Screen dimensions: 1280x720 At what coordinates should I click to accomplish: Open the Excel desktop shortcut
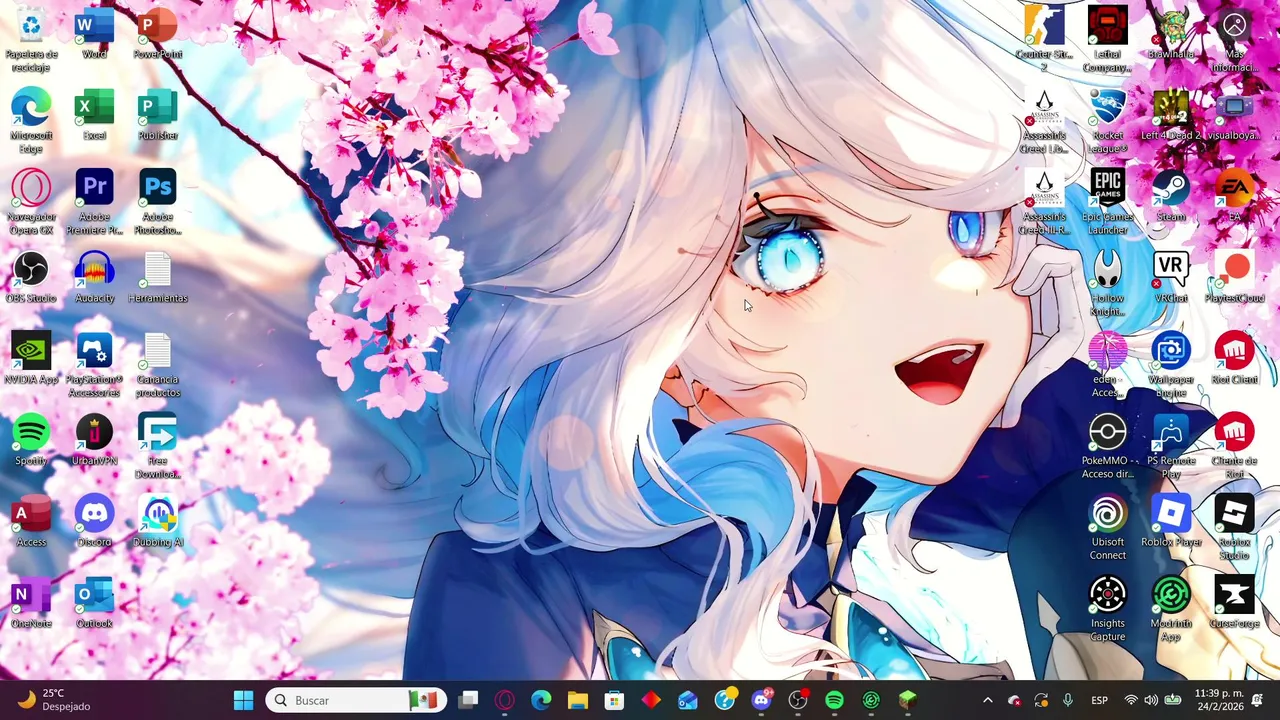point(94,113)
